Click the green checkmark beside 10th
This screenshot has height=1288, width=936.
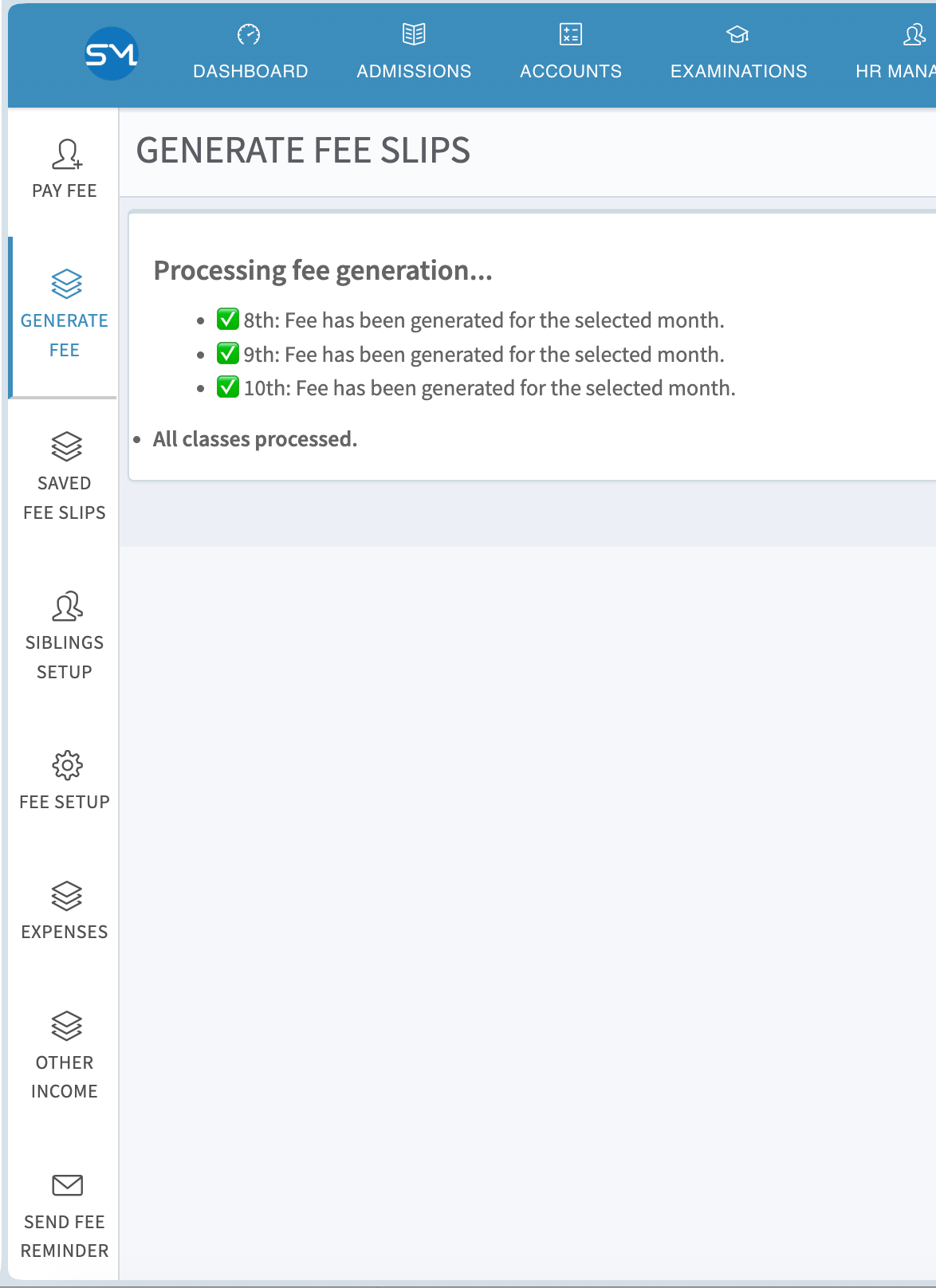pyautogui.click(x=228, y=387)
